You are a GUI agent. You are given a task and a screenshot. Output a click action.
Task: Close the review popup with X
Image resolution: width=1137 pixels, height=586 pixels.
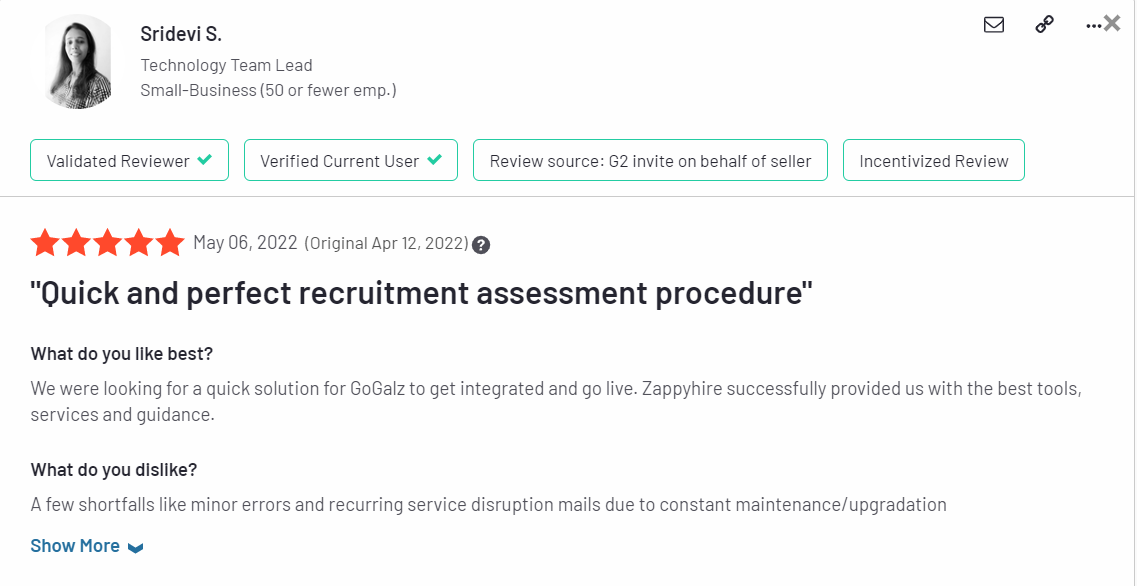(x=1112, y=24)
